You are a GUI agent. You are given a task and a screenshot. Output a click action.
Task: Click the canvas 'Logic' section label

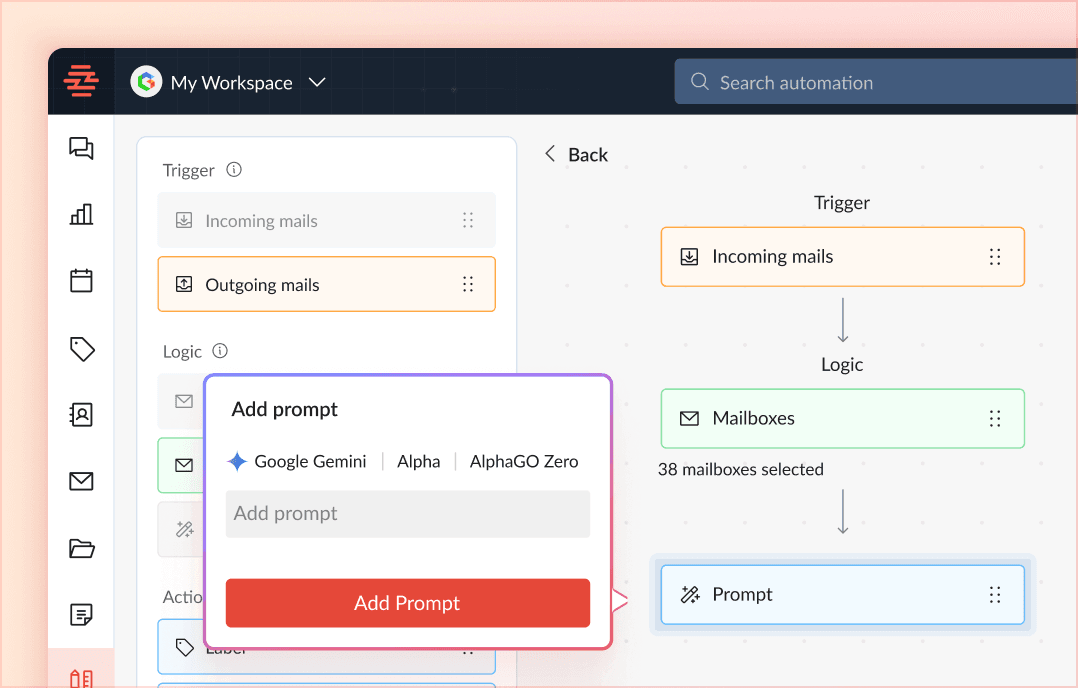click(842, 365)
